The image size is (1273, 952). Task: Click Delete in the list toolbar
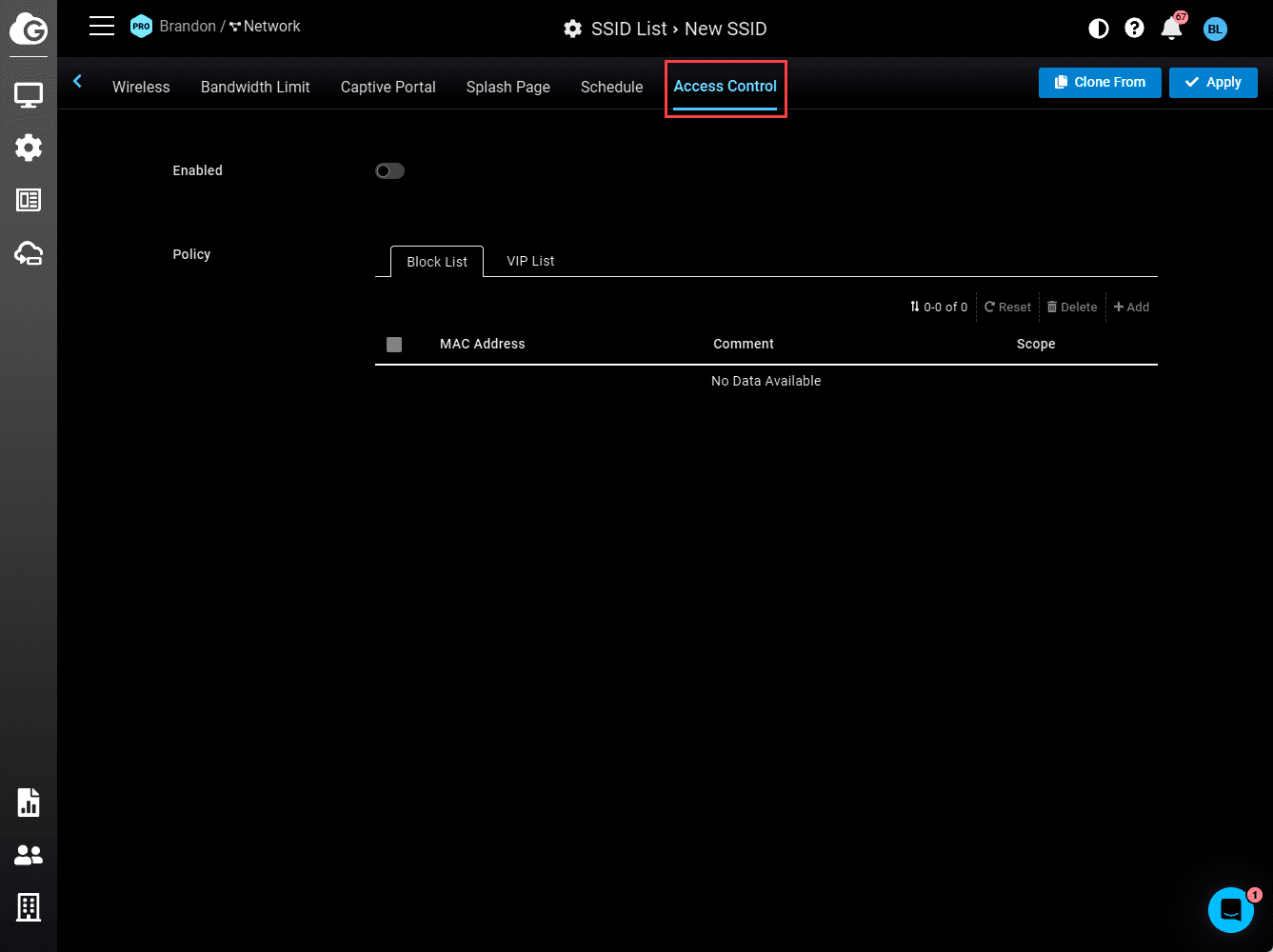point(1072,307)
